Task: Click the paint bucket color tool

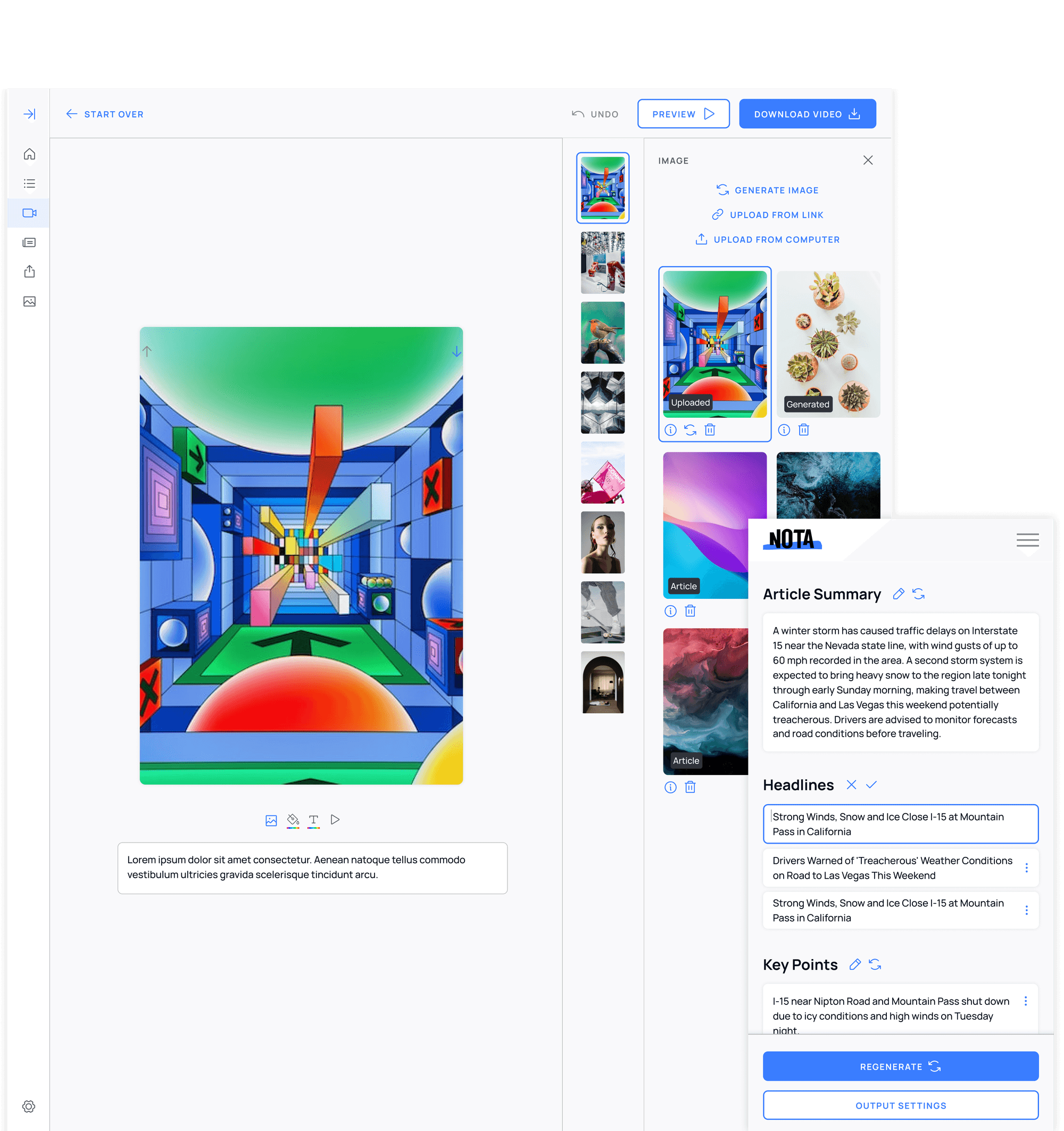Action: pyautogui.click(x=293, y=820)
